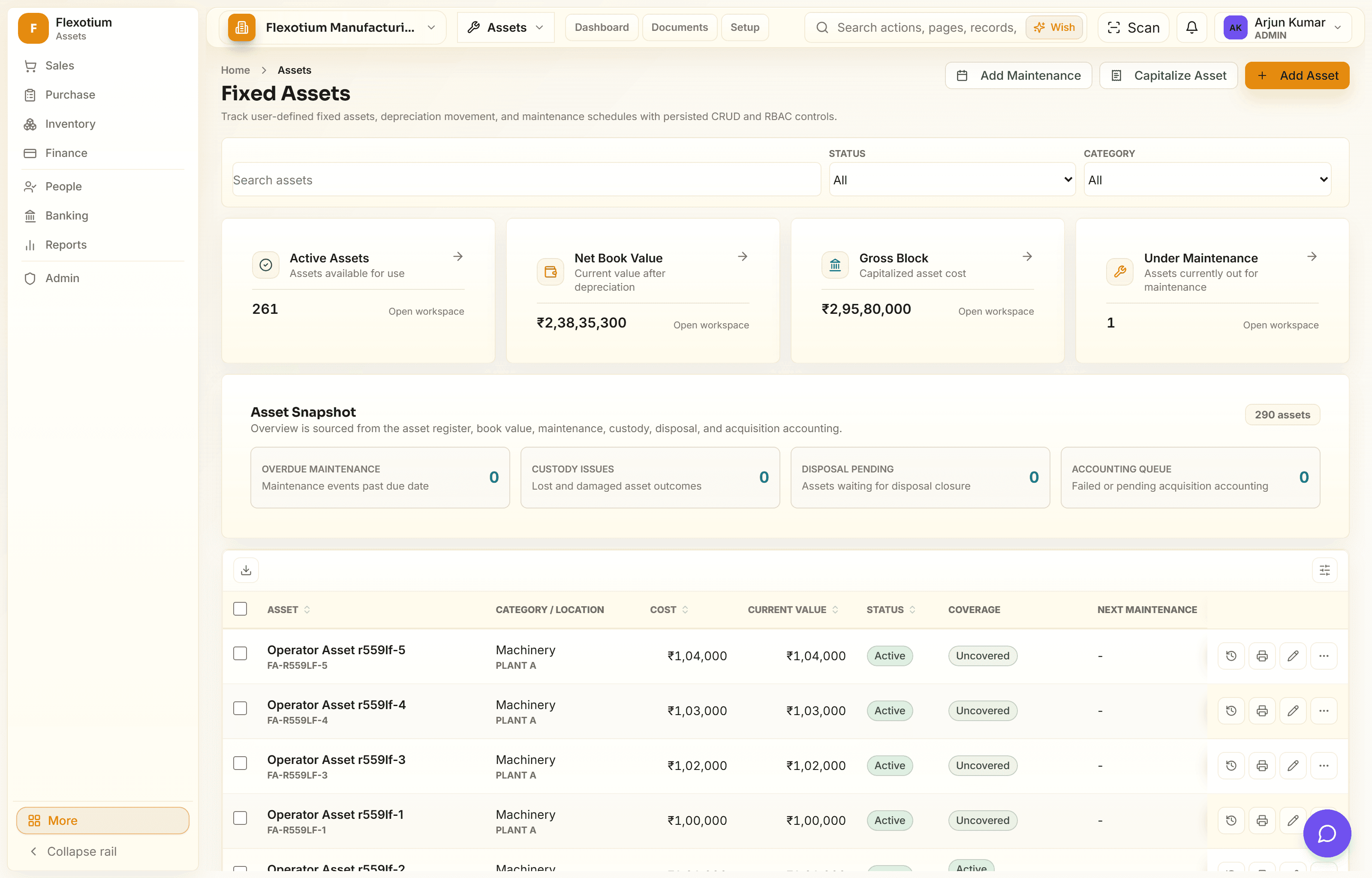Open more actions for Operator Asset r559lf-5

(1324, 655)
